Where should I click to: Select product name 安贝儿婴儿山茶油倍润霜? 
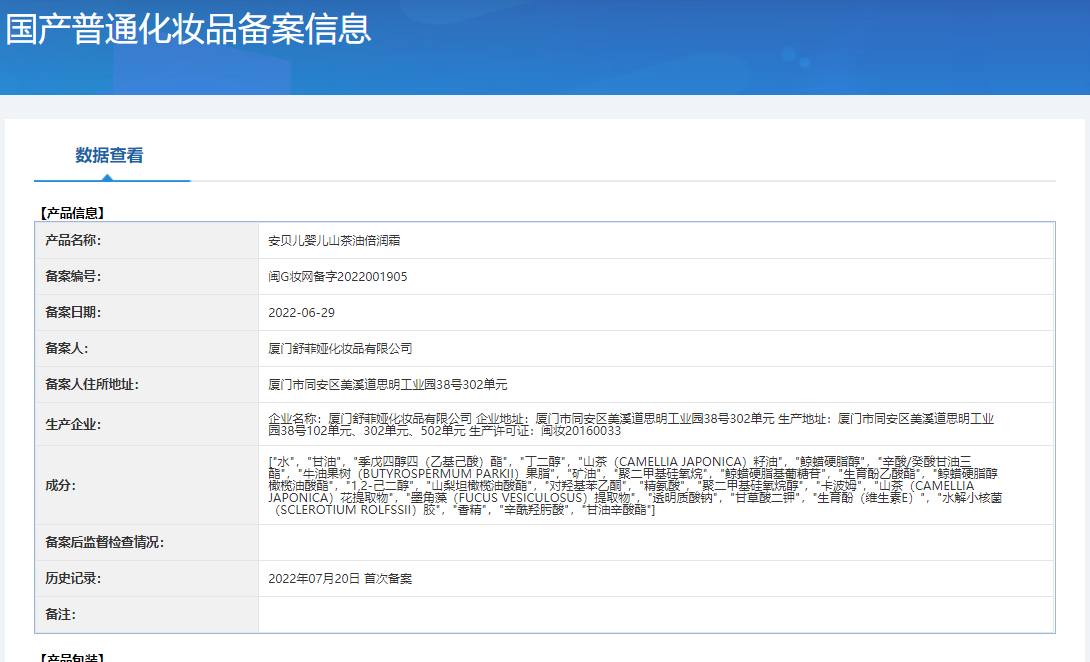(x=334, y=241)
